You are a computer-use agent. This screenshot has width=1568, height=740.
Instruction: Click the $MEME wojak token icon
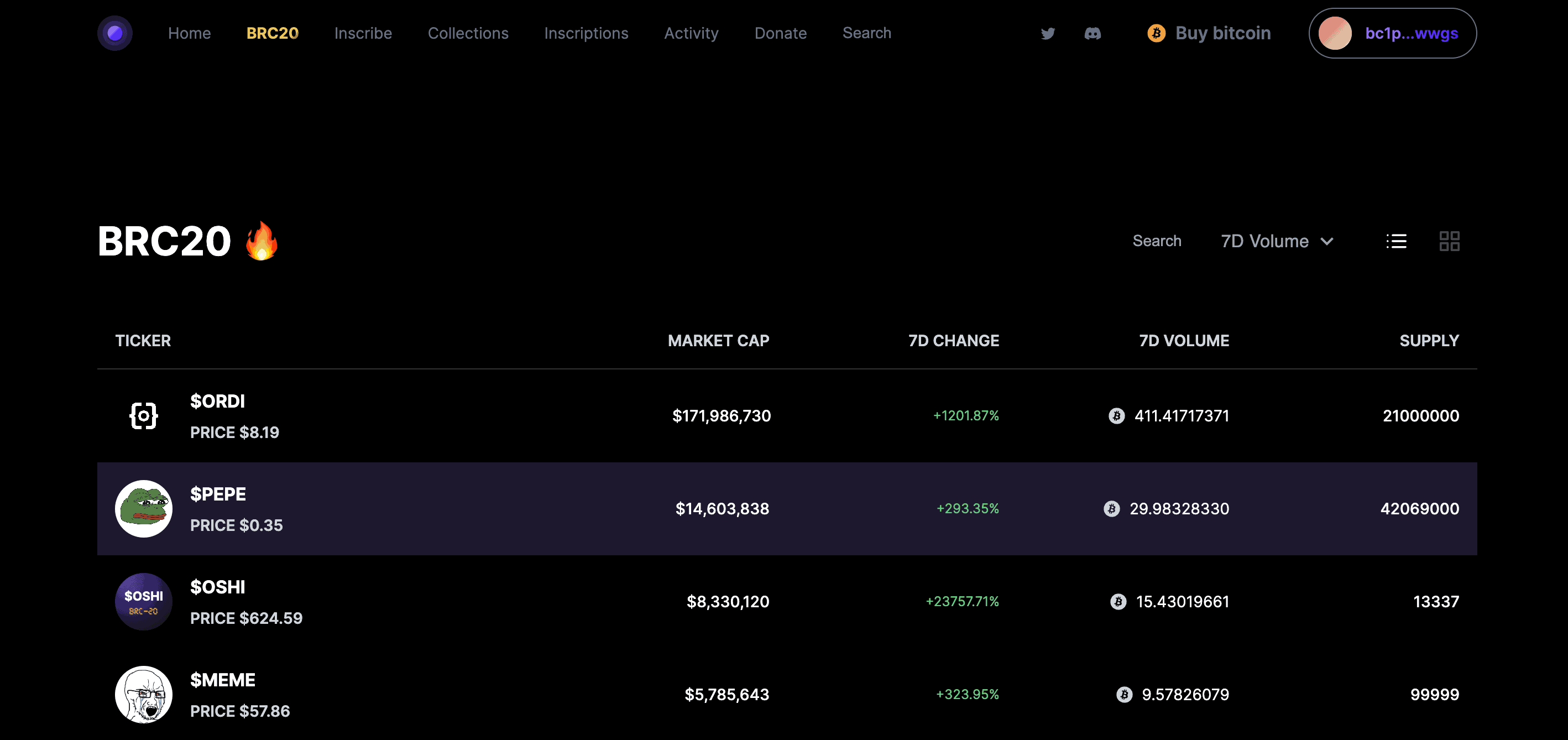tap(144, 694)
